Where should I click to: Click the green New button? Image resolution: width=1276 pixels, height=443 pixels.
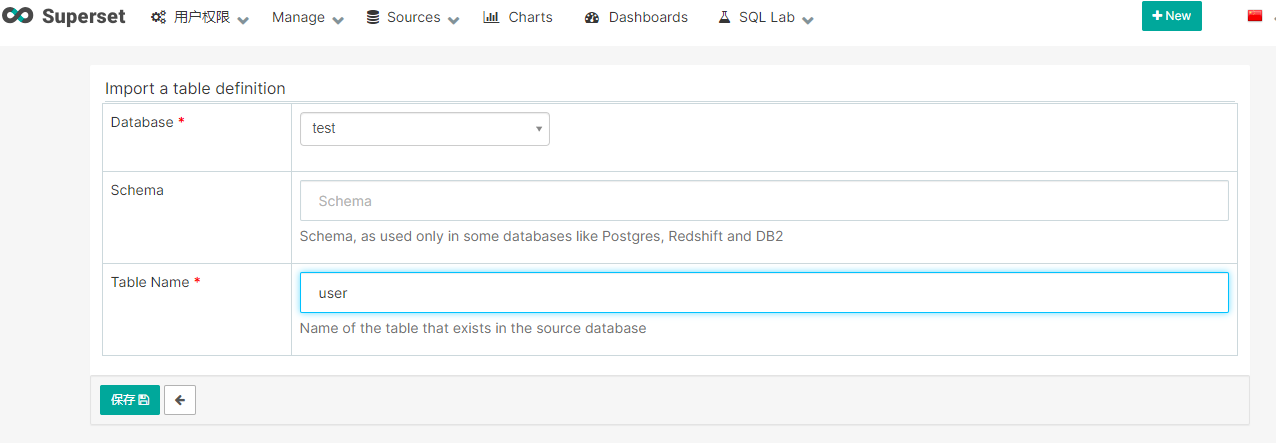(x=1171, y=16)
